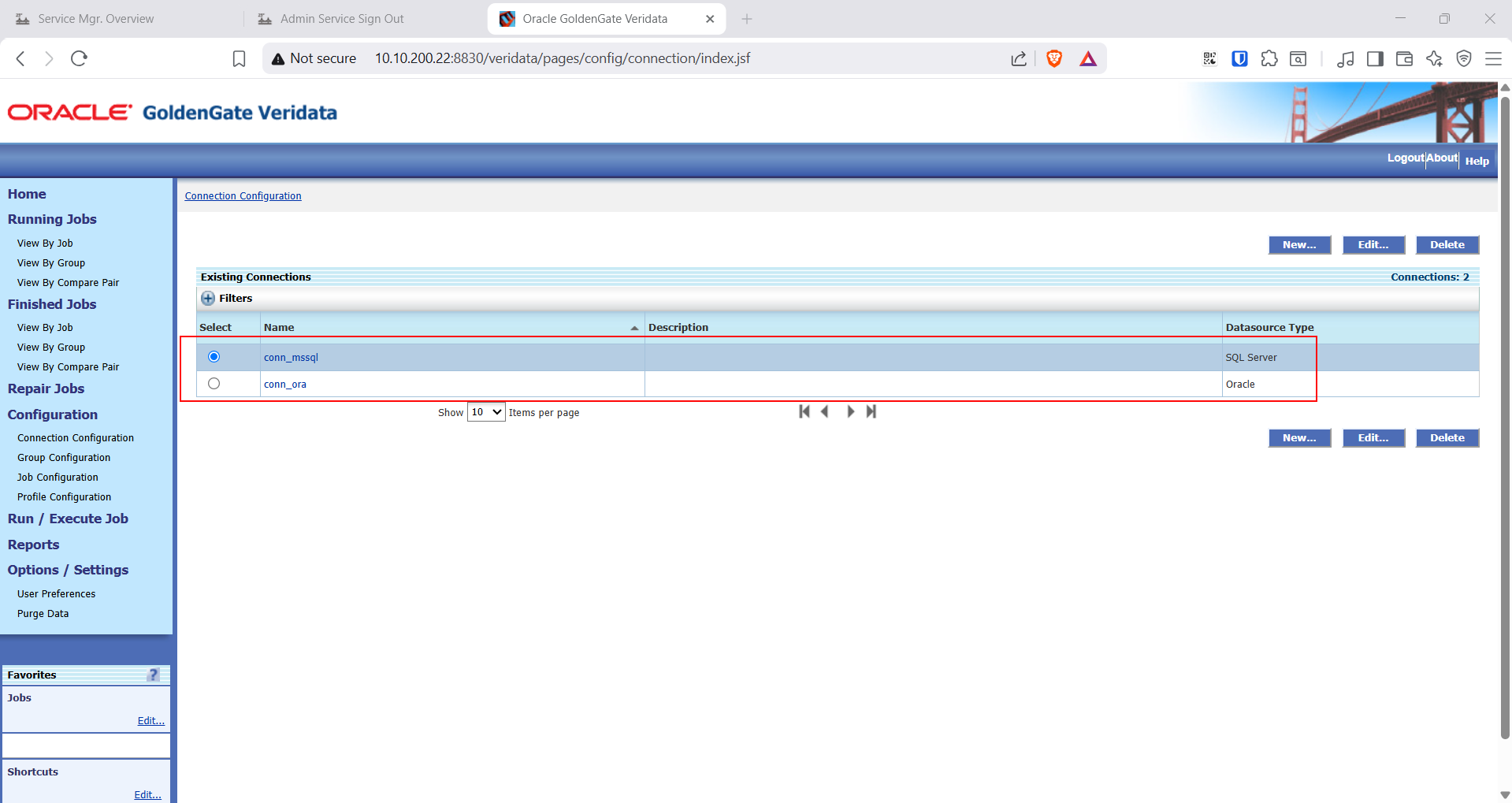Viewport: 1512px width, 803px height.
Task: Click the Favorites help question mark icon
Action: 154,675
